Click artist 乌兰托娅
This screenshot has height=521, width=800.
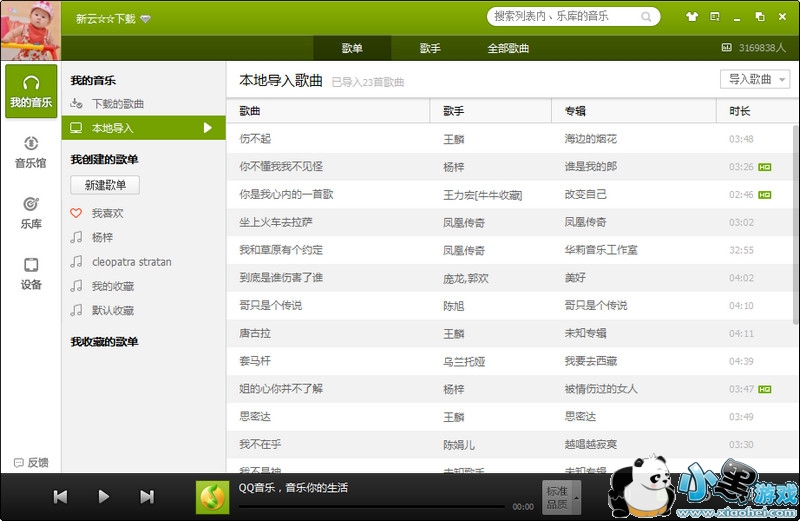pyautogui.click(x=464, y=361)
